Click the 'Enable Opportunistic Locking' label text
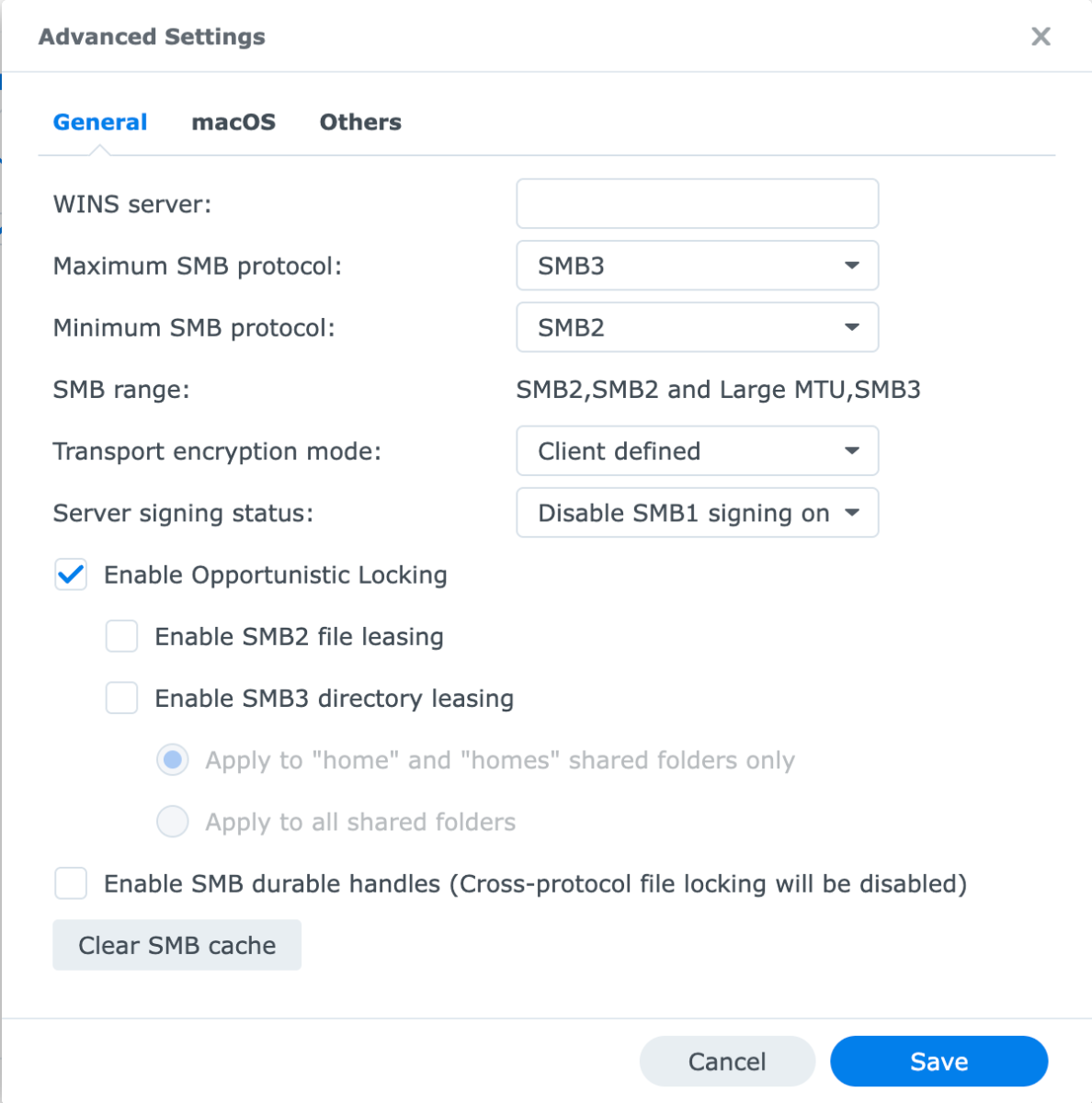This screenshot has width=1092, height=1103. click(275, 575)
